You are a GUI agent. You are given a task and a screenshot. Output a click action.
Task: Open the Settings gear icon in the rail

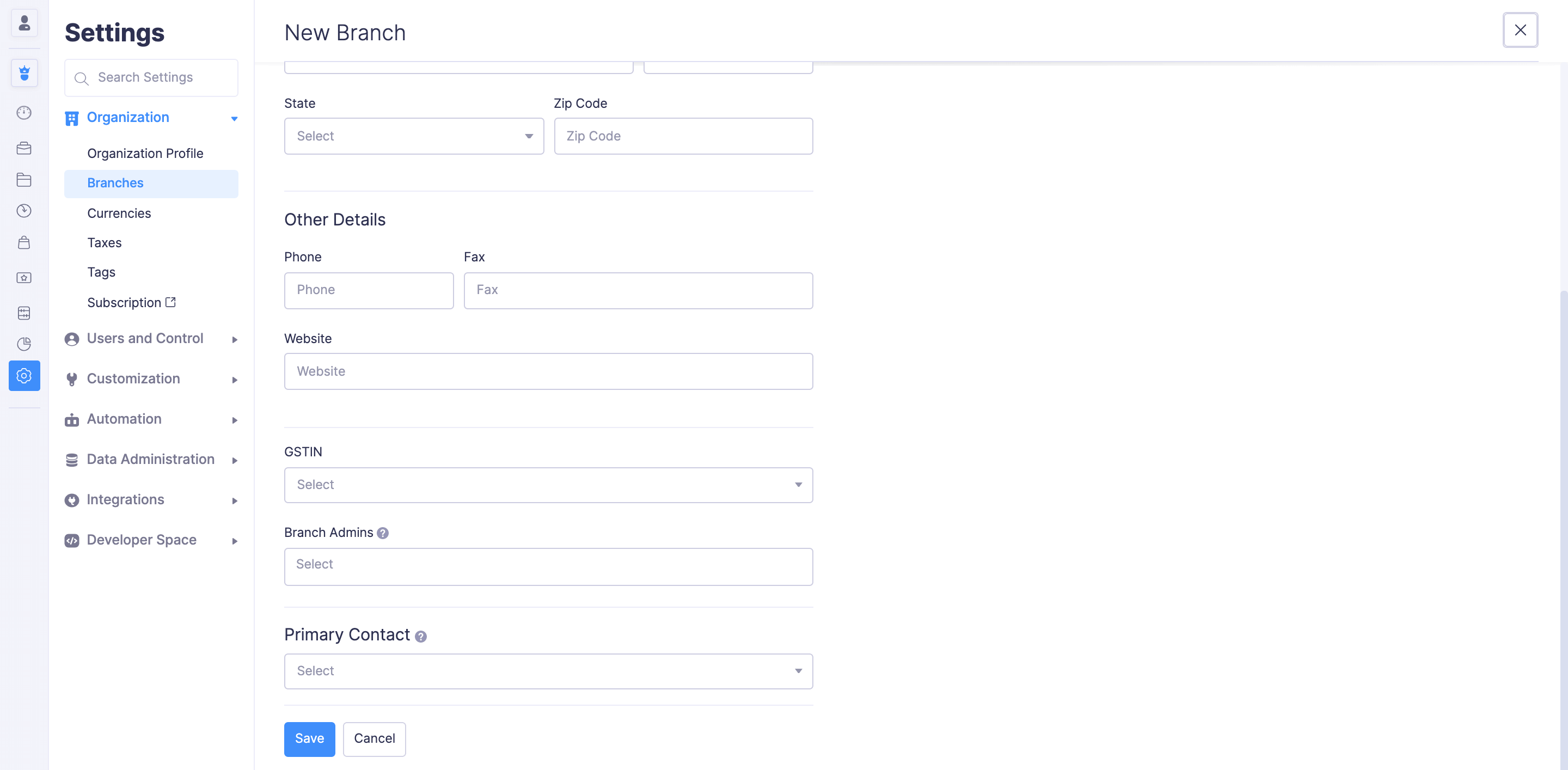point(24,376)
